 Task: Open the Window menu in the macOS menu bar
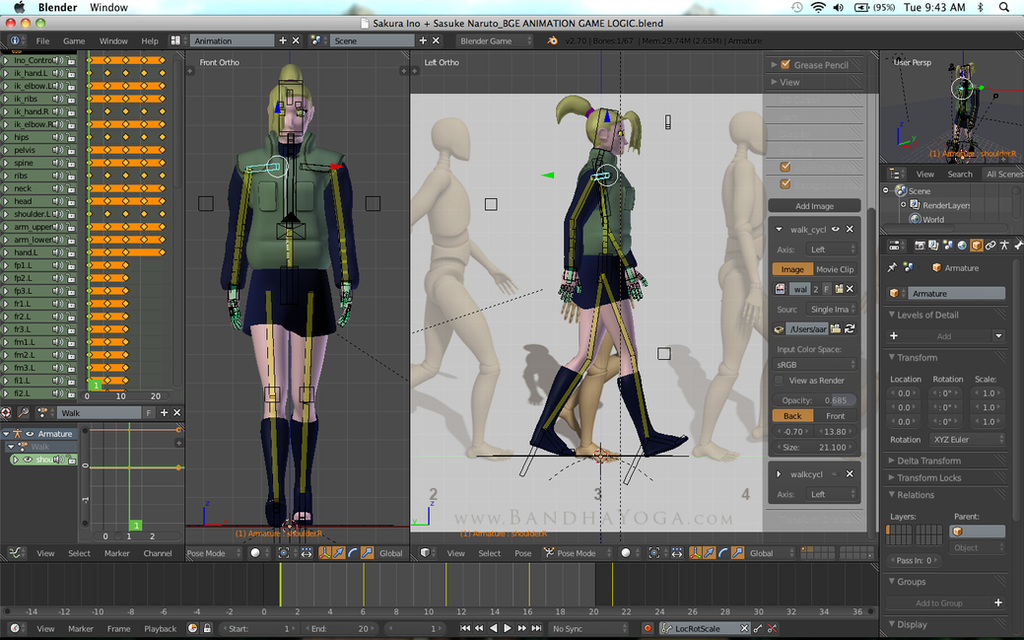tap(108, 7)
